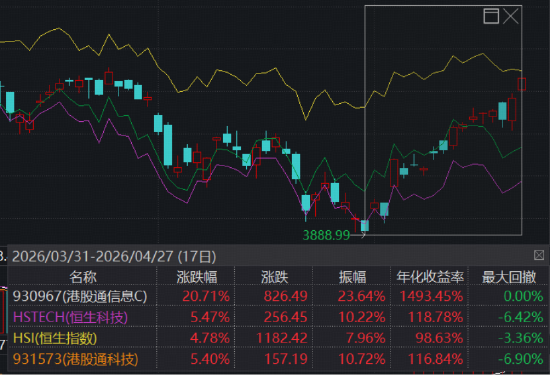This screenshot has height=375, width=550.
Task: Click the 118.78% annualized return value
Action: [x=435, y=317]
